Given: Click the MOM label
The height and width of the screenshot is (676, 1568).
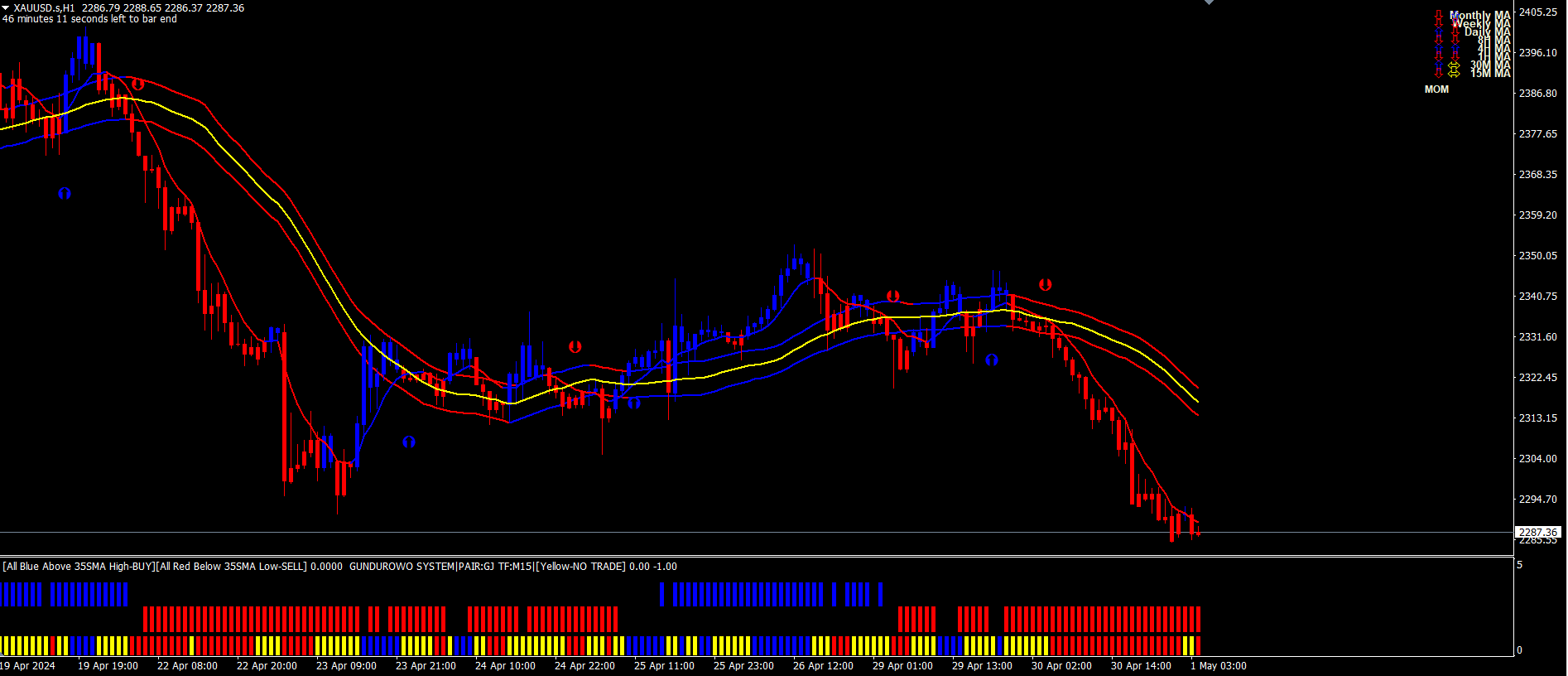Looking at the screenshot, I should (1437, 89).
